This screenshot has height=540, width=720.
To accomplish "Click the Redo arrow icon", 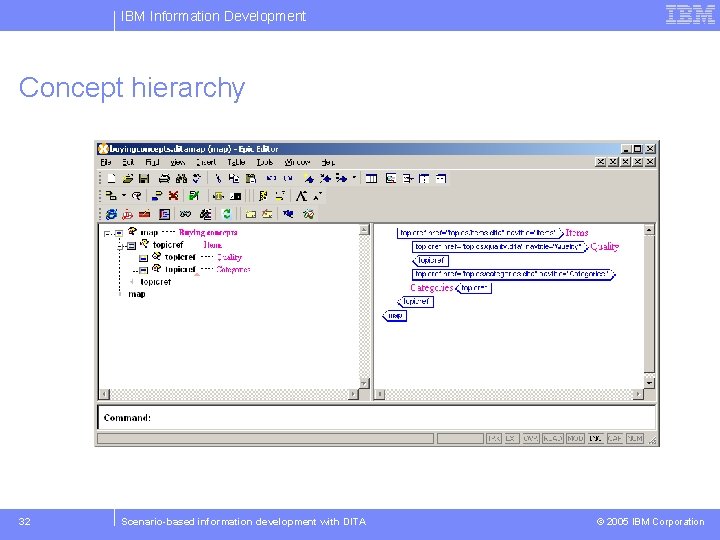I will [x=288, y=178].
